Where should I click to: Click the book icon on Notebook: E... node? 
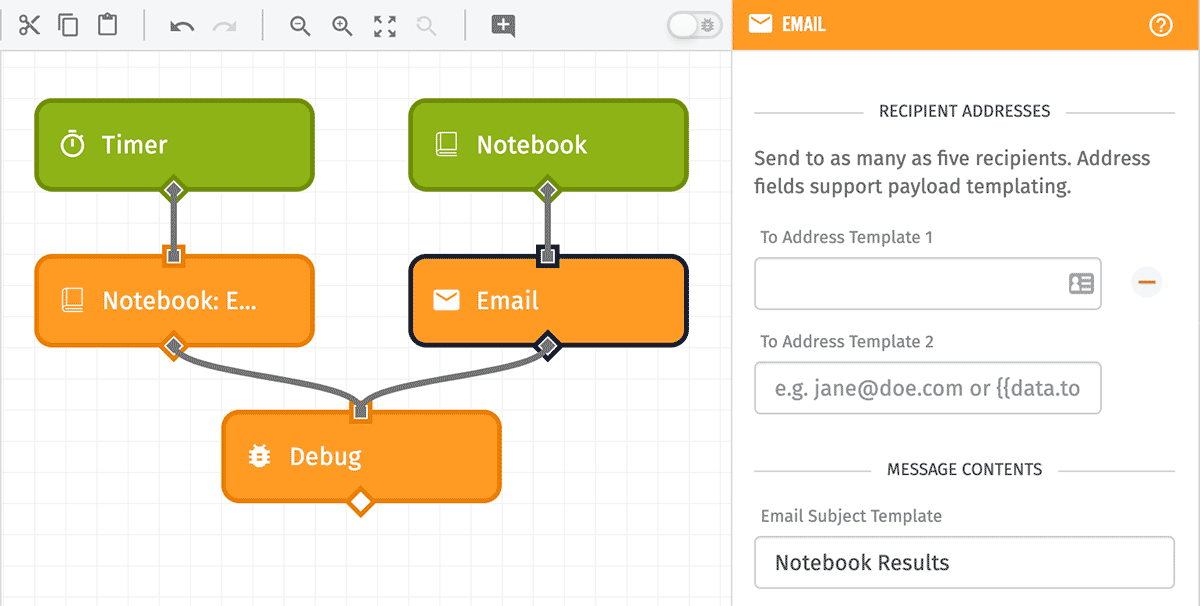(73, 300)
